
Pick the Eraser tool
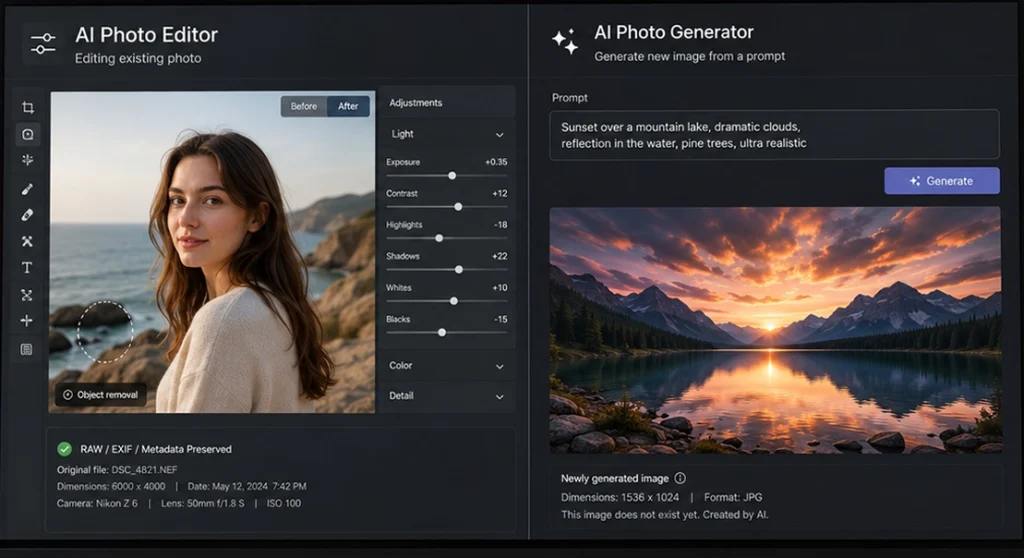click(x=27, y=215)
